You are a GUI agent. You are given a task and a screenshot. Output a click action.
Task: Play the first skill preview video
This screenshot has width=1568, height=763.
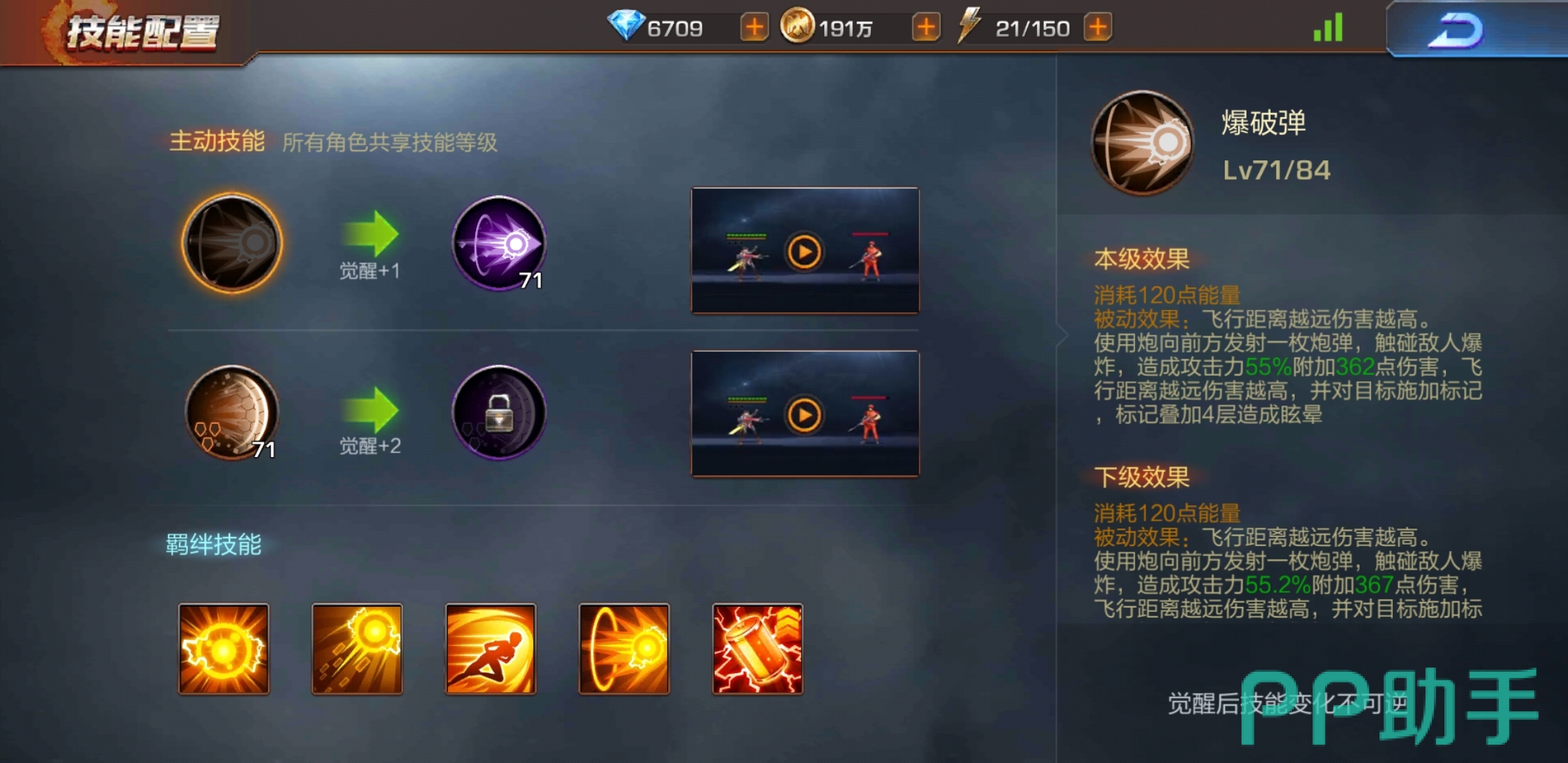coord(804,251)
